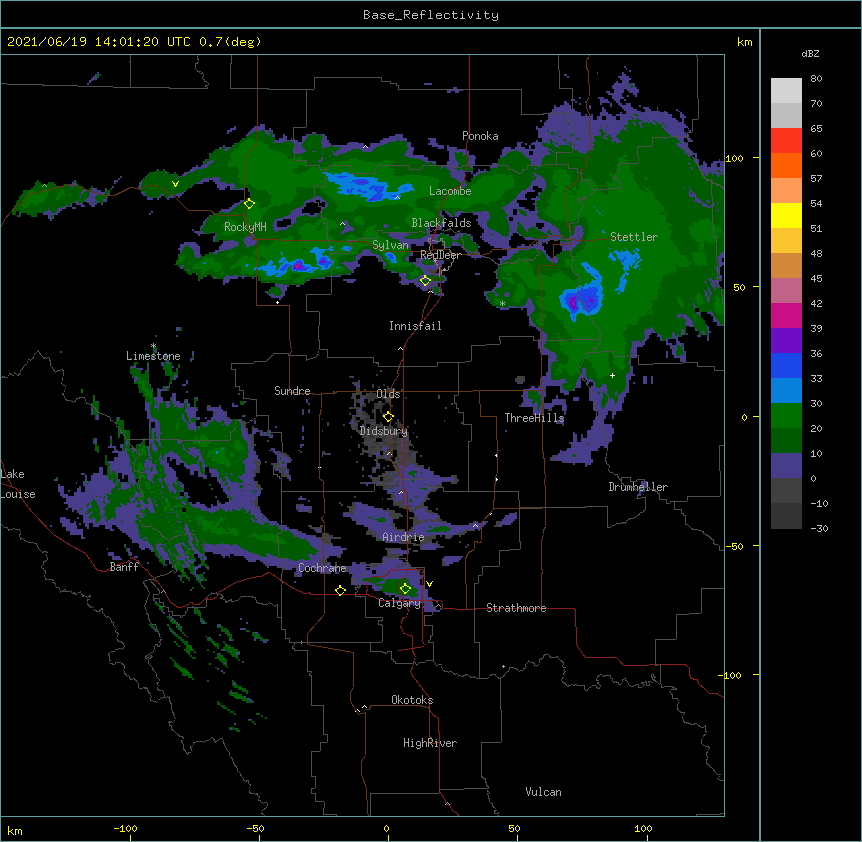Click the yellow V marker east of Calgary
This screenshot has height=842, width=862.
coord(429,584)
